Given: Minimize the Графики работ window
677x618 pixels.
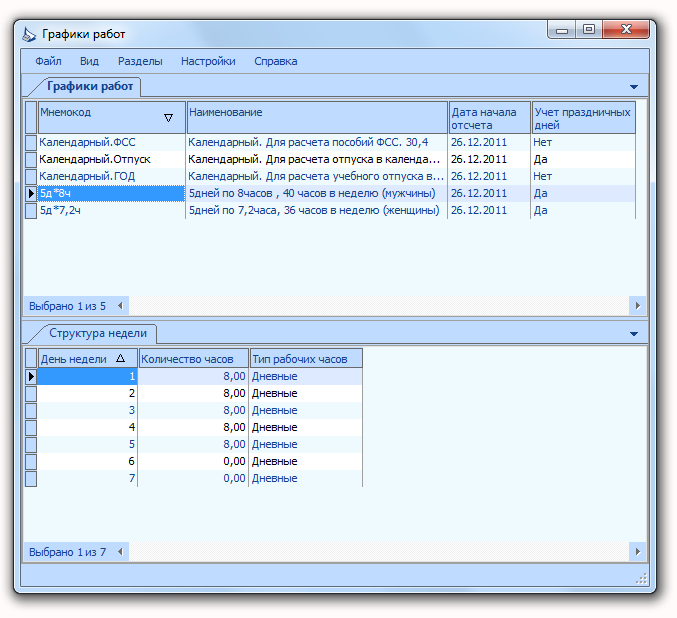Looking at the screenshot, I should [562, 29].
